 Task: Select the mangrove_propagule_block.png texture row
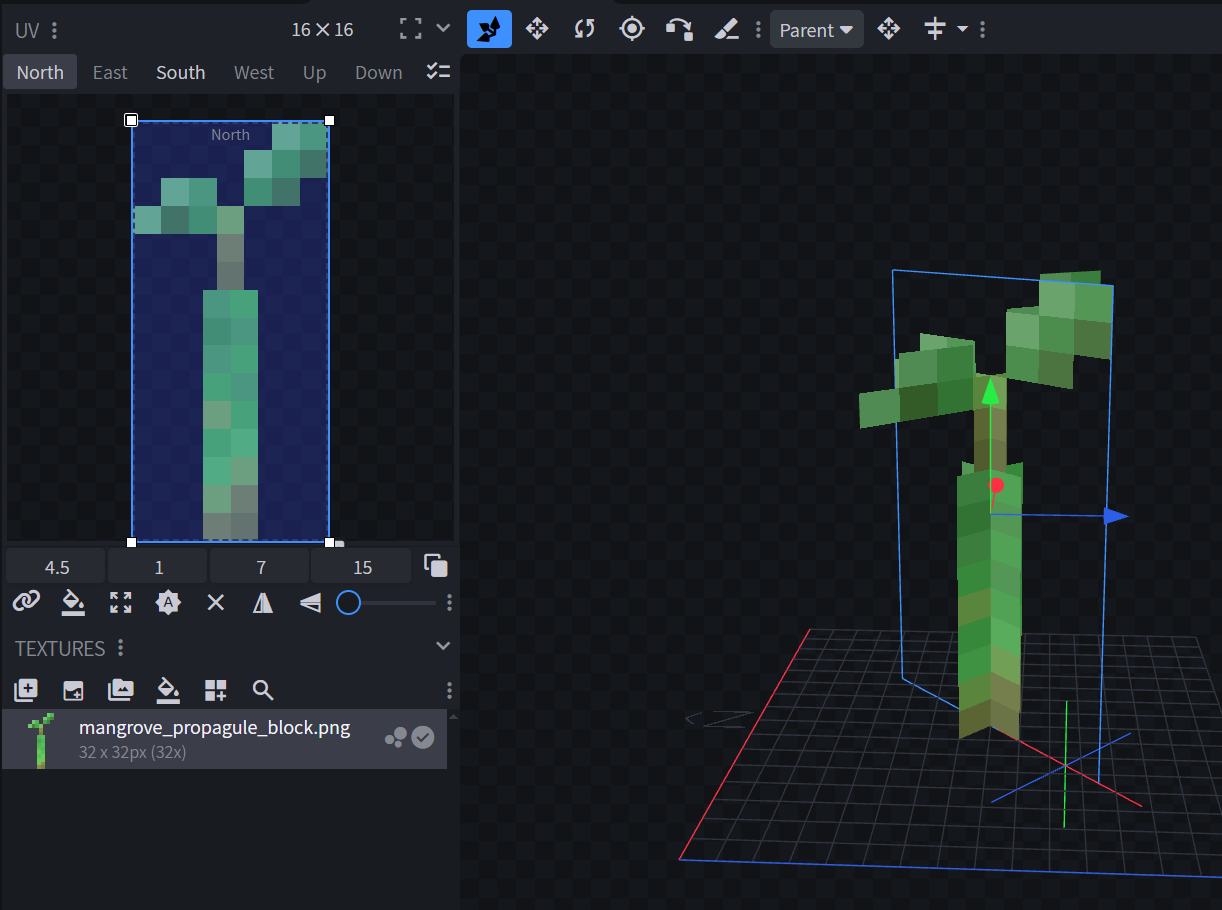click(224, 739)
